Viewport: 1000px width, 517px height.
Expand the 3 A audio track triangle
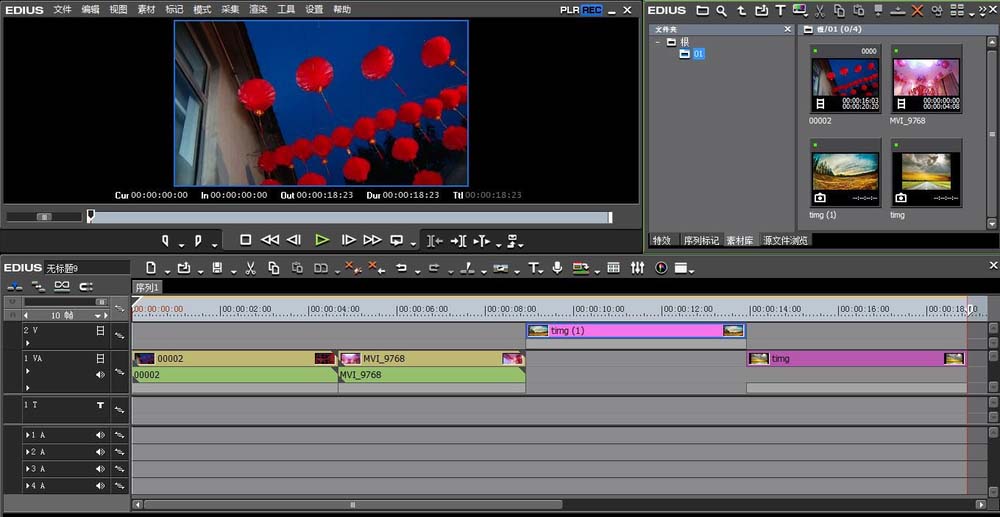(x=27, y=469)
